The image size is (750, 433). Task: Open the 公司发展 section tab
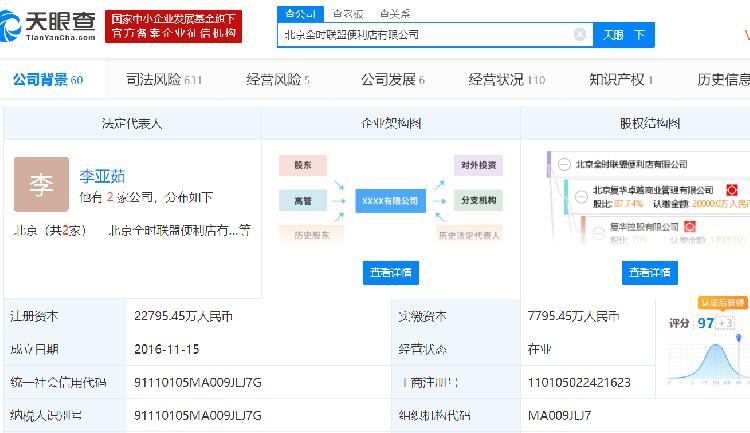point(393,79)
